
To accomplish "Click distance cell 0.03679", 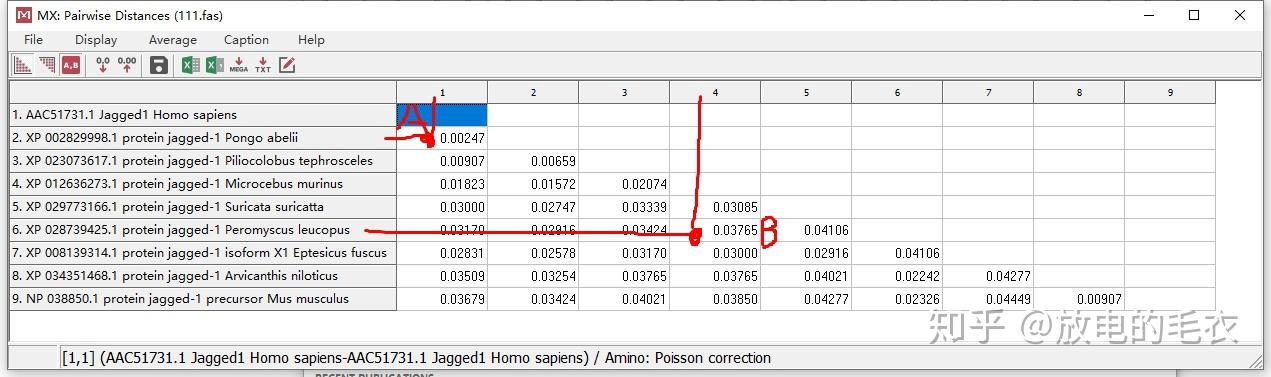I will tap(442, 299).
